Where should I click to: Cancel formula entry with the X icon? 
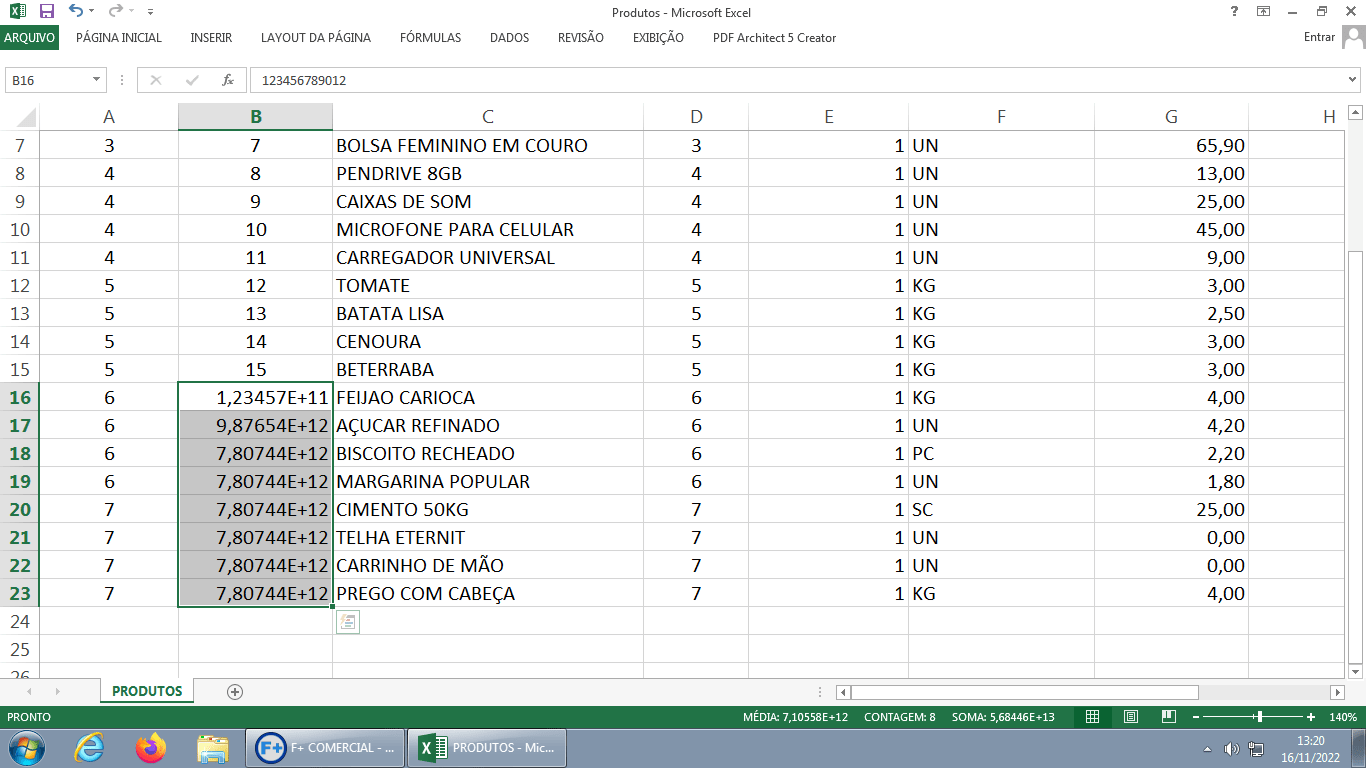point(155,80)
